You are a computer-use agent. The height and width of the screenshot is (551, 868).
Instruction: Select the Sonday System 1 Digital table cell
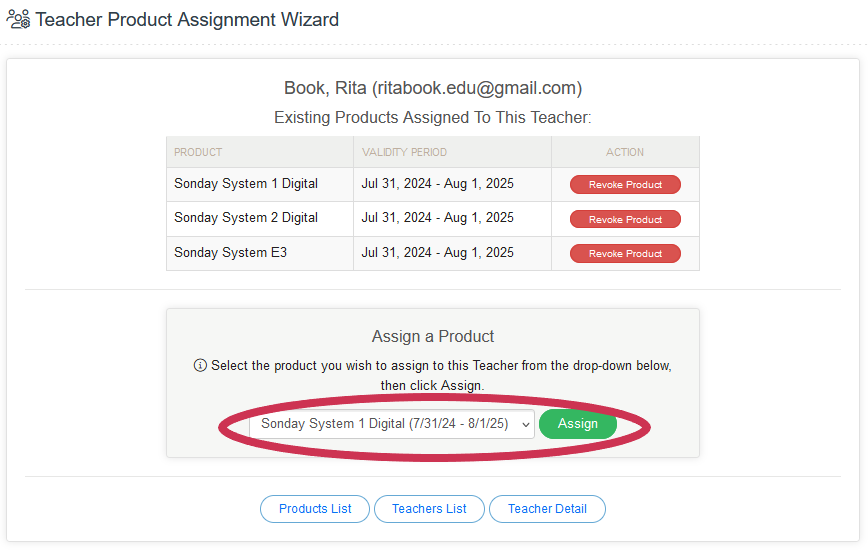(246, 184)
